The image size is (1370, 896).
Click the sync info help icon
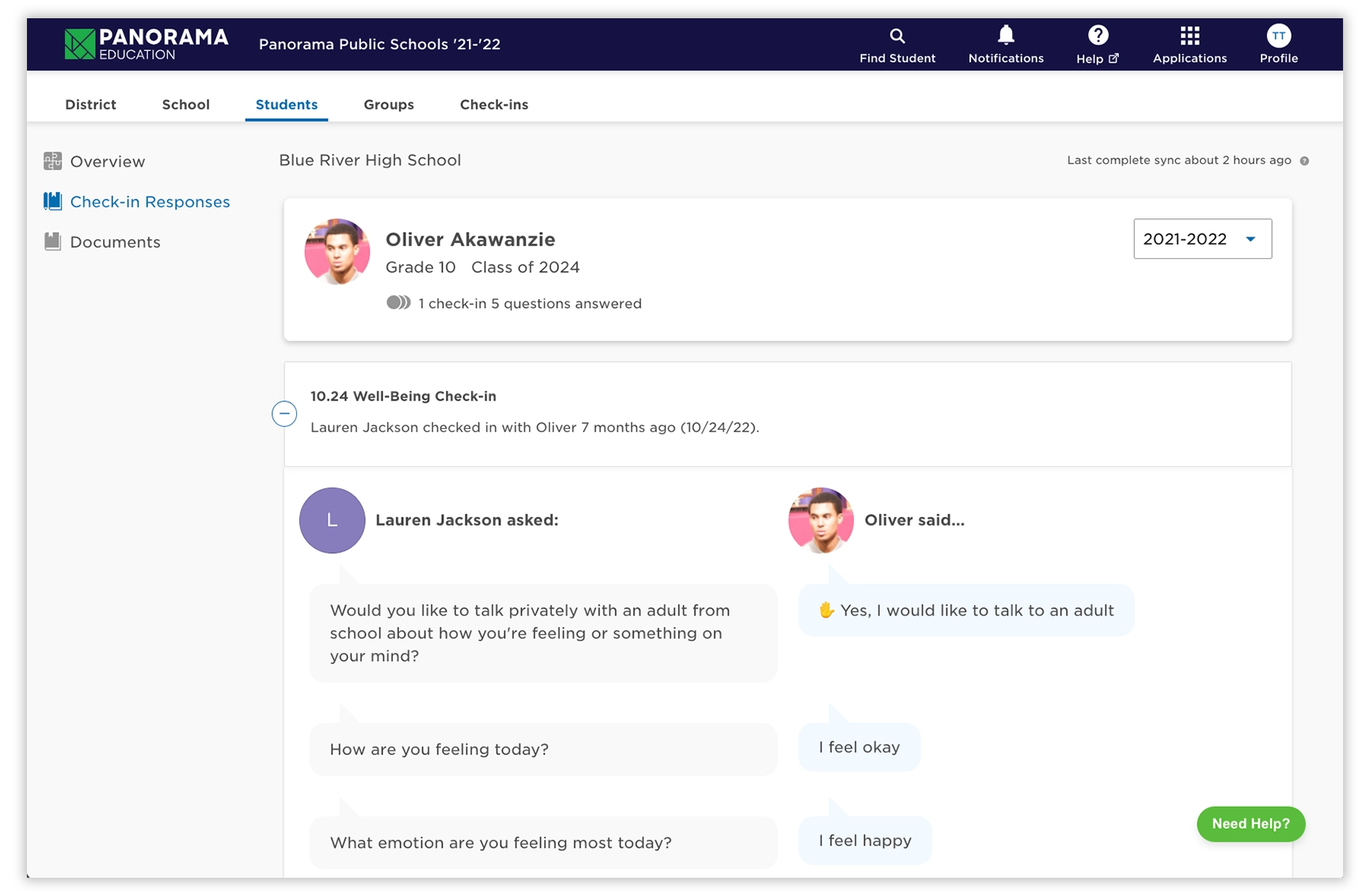click(x=1304, y=161)
